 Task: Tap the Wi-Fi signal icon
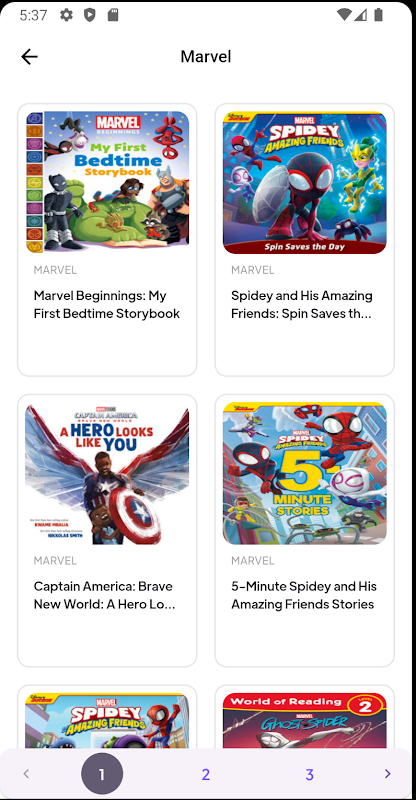click(x=344, y=15)
